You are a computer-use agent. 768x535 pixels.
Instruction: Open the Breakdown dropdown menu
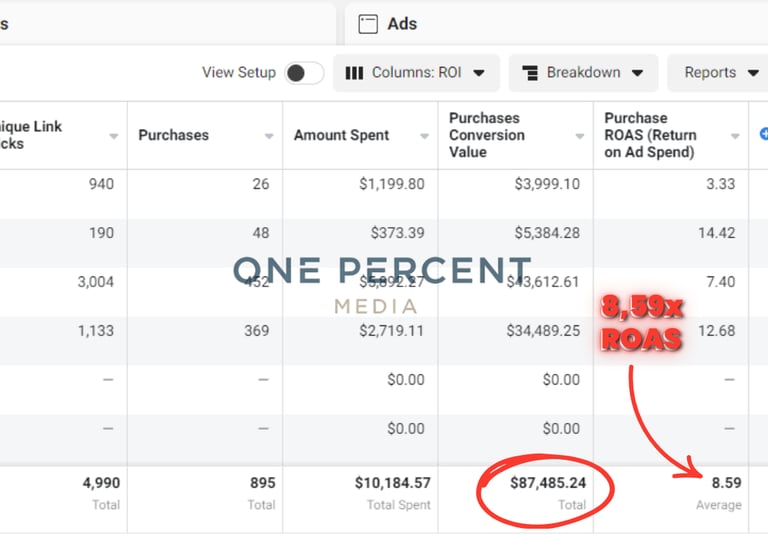point(583,73)
